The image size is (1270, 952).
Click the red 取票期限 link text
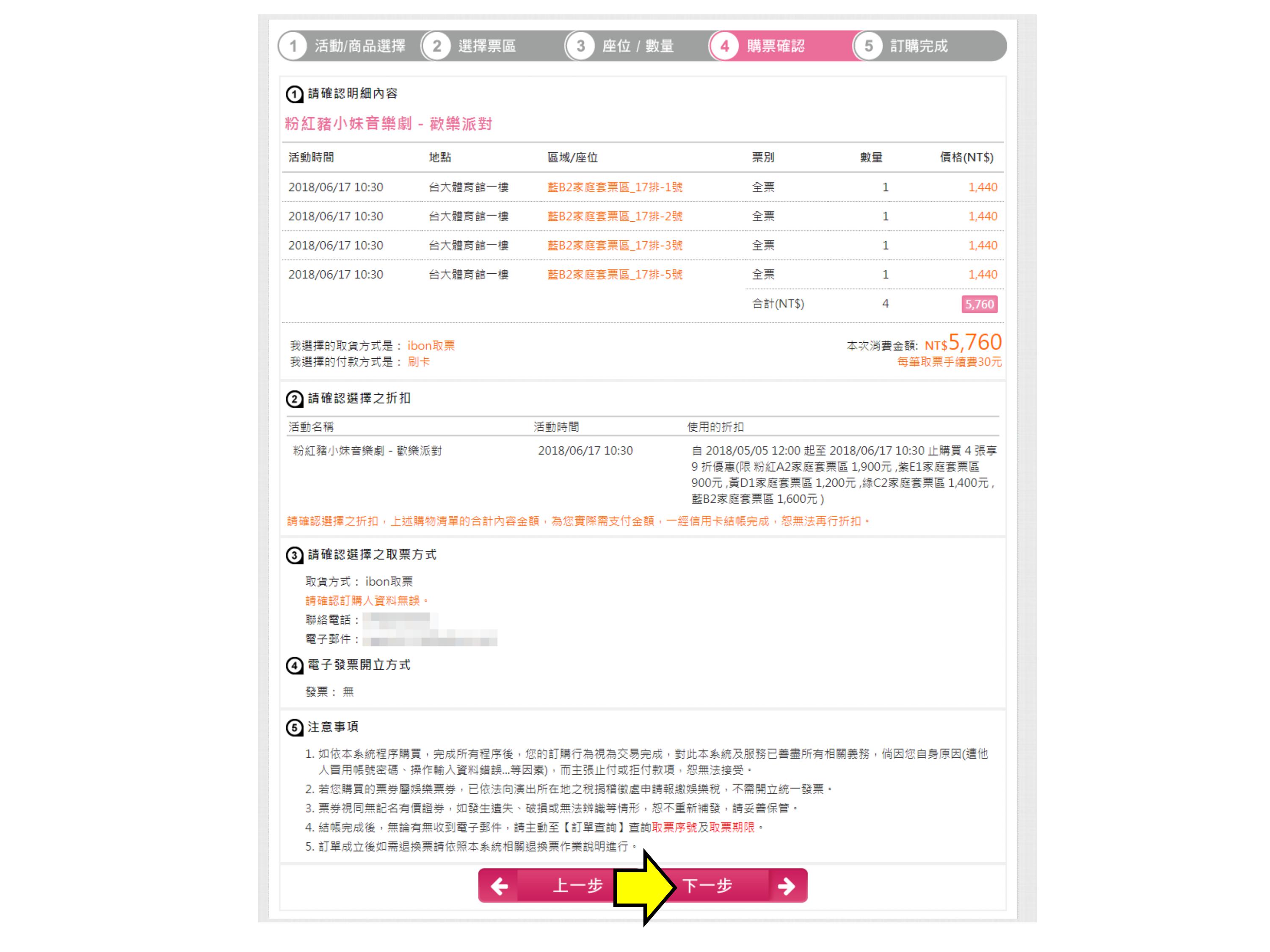pos(732,828)
